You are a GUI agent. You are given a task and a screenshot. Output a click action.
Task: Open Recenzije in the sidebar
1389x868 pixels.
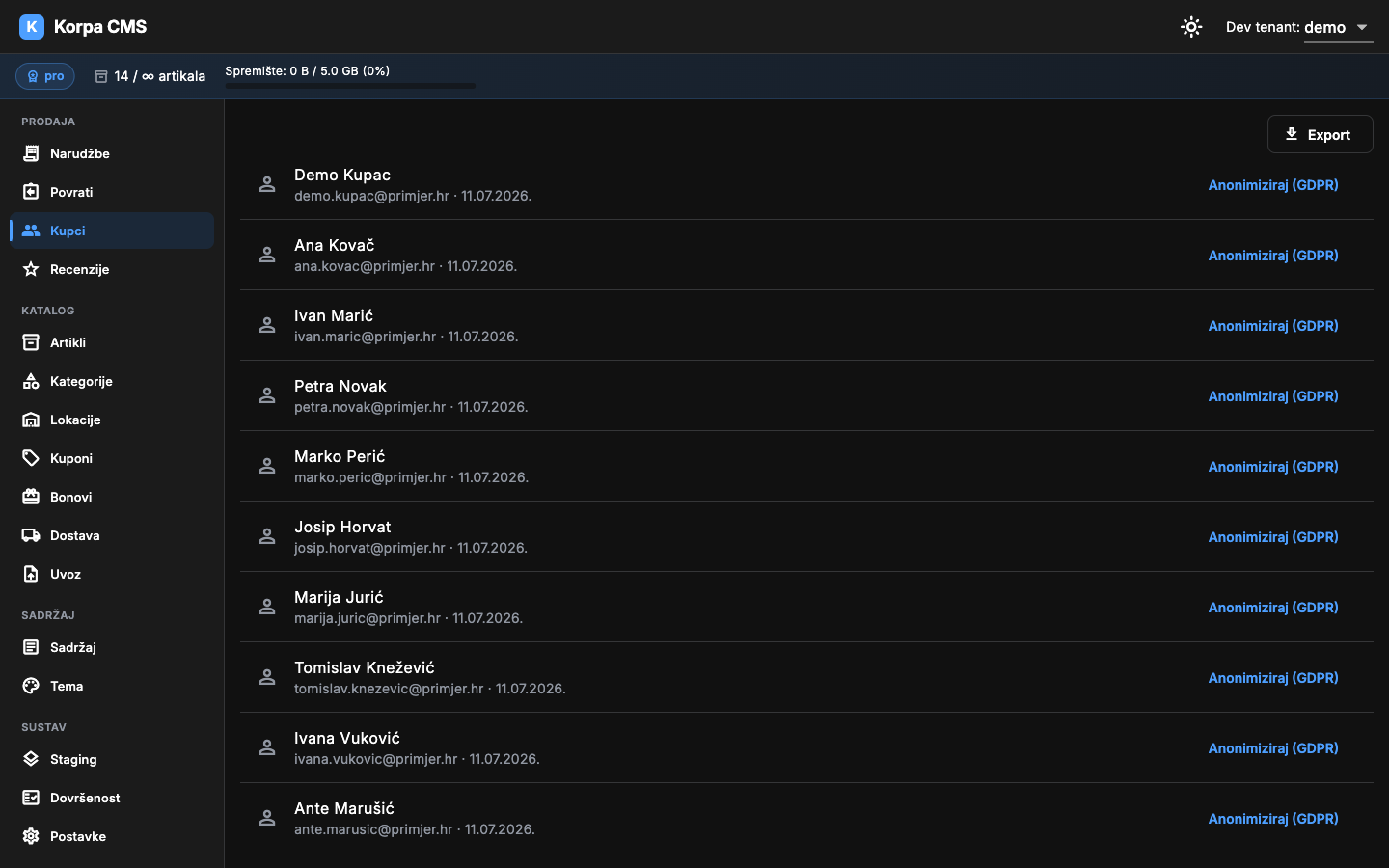coord(112,269)
